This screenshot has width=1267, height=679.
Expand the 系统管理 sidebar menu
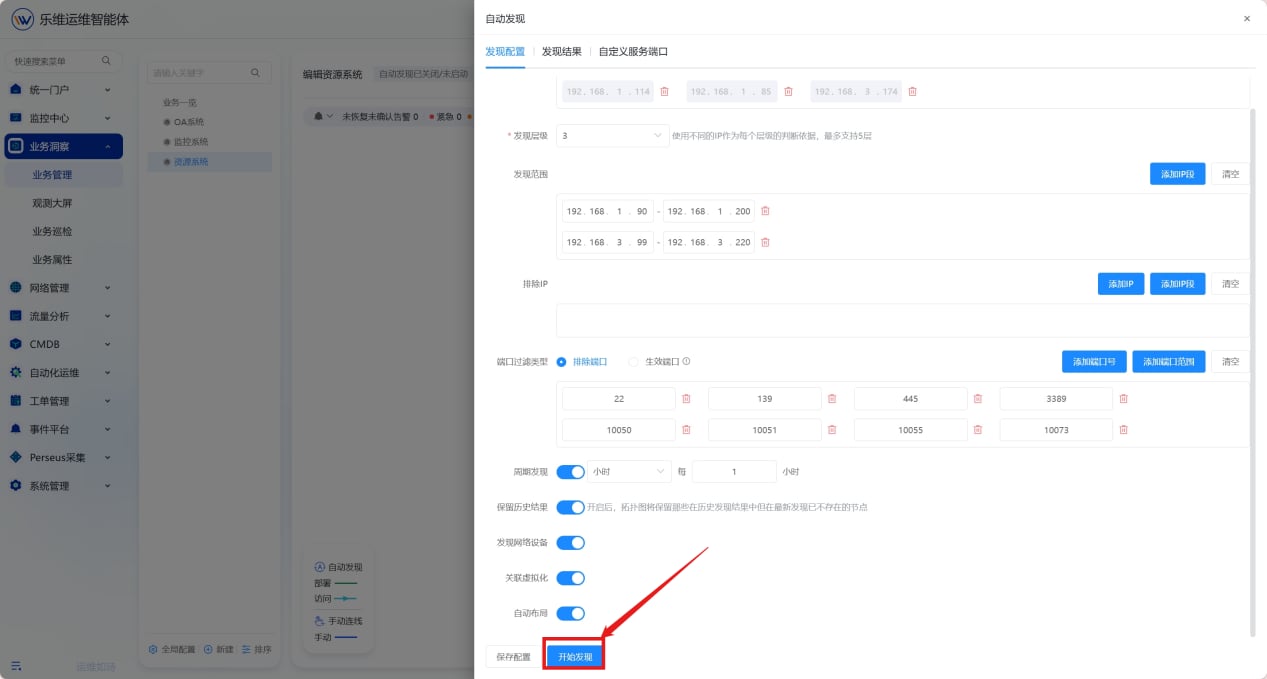pos(63,486)
